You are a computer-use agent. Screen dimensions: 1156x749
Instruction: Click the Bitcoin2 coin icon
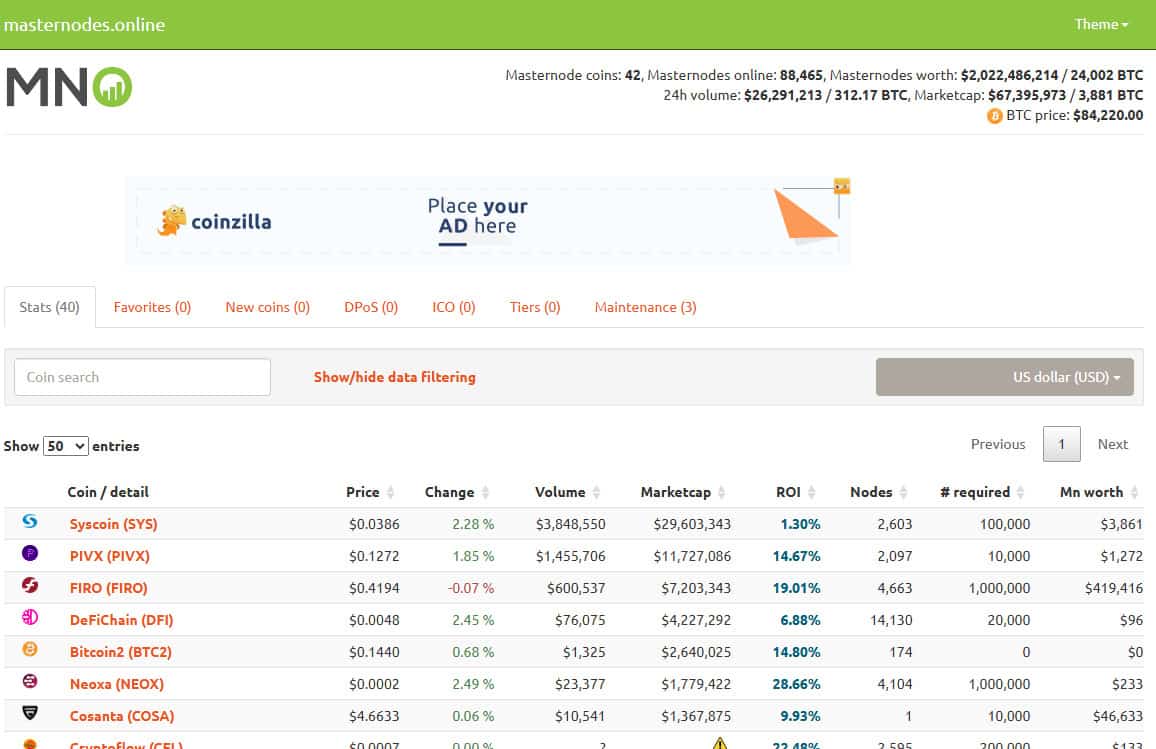tap(29, 649)
